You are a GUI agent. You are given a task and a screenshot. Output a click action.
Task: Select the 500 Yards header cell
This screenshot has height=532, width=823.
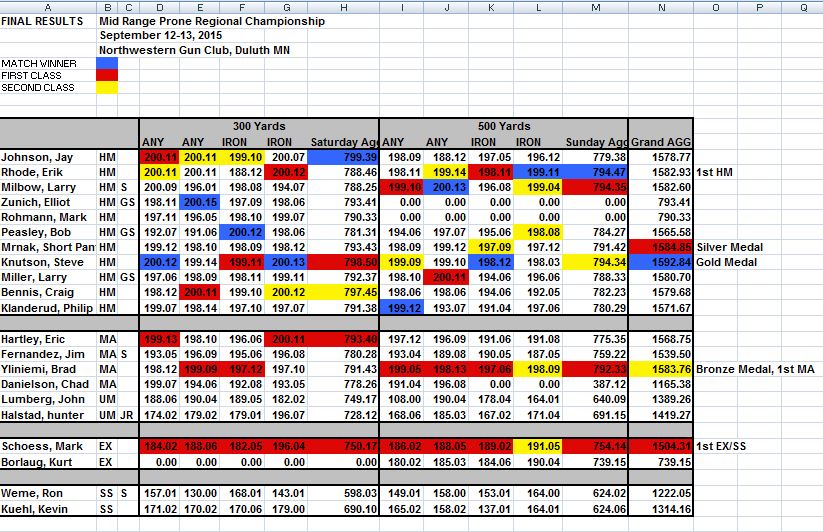pyautogui.click(x=504, y=126)
